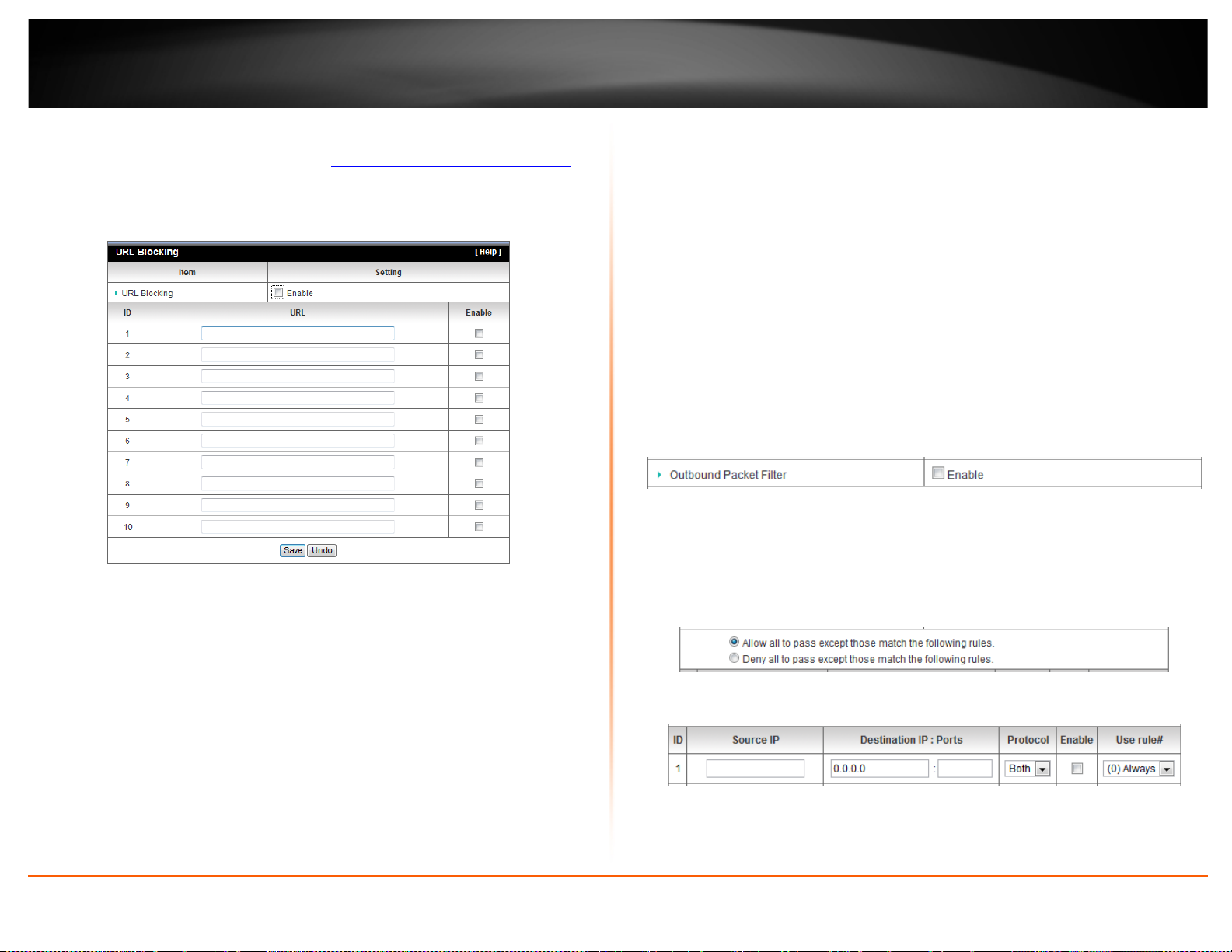Click the URL field for ID 9
The width and height of the screenshot is (1232, 952).
click(298, 505)
